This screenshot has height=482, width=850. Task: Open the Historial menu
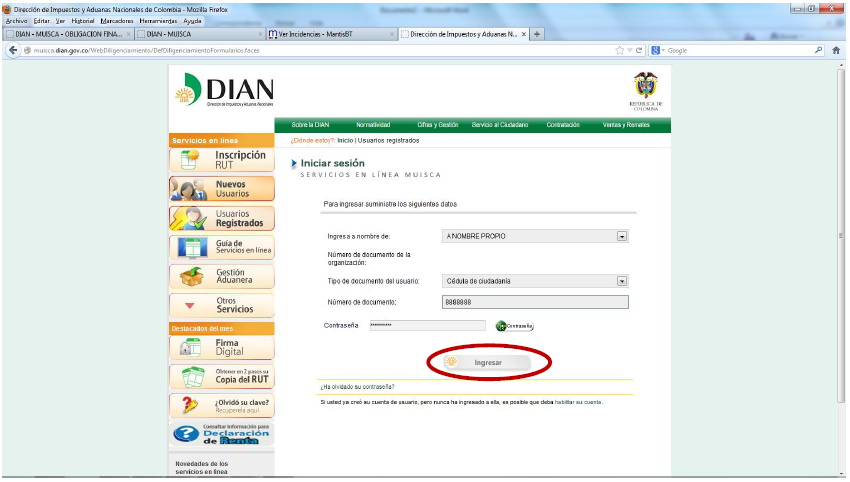click(83, 21)
